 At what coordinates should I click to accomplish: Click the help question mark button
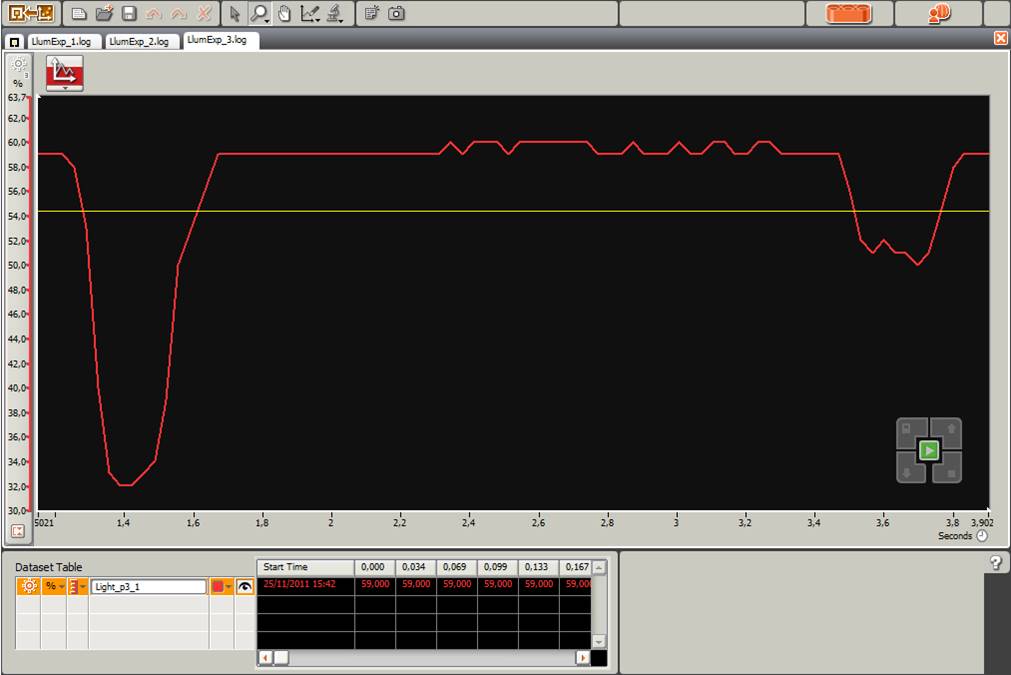(x=996, y=563)
